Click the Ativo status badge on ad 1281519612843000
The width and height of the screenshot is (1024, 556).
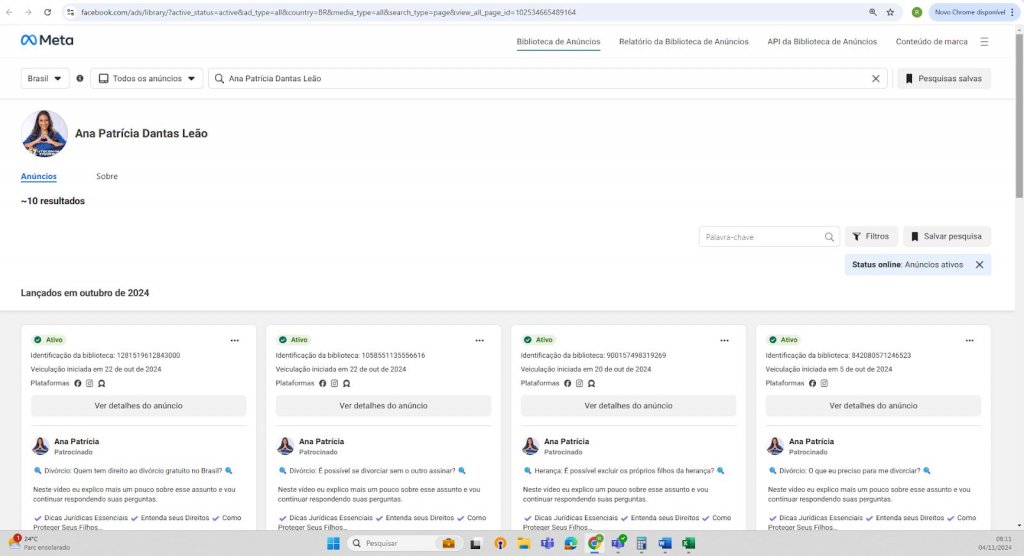pos(48,340)
